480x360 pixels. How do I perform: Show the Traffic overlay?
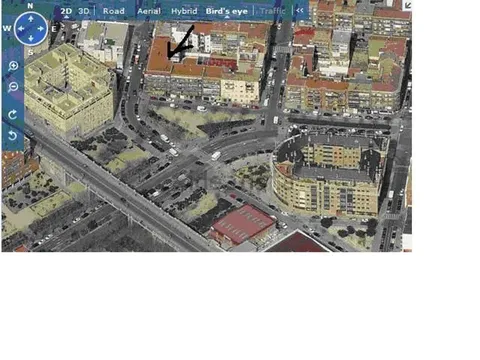click(x=273, y=11)
